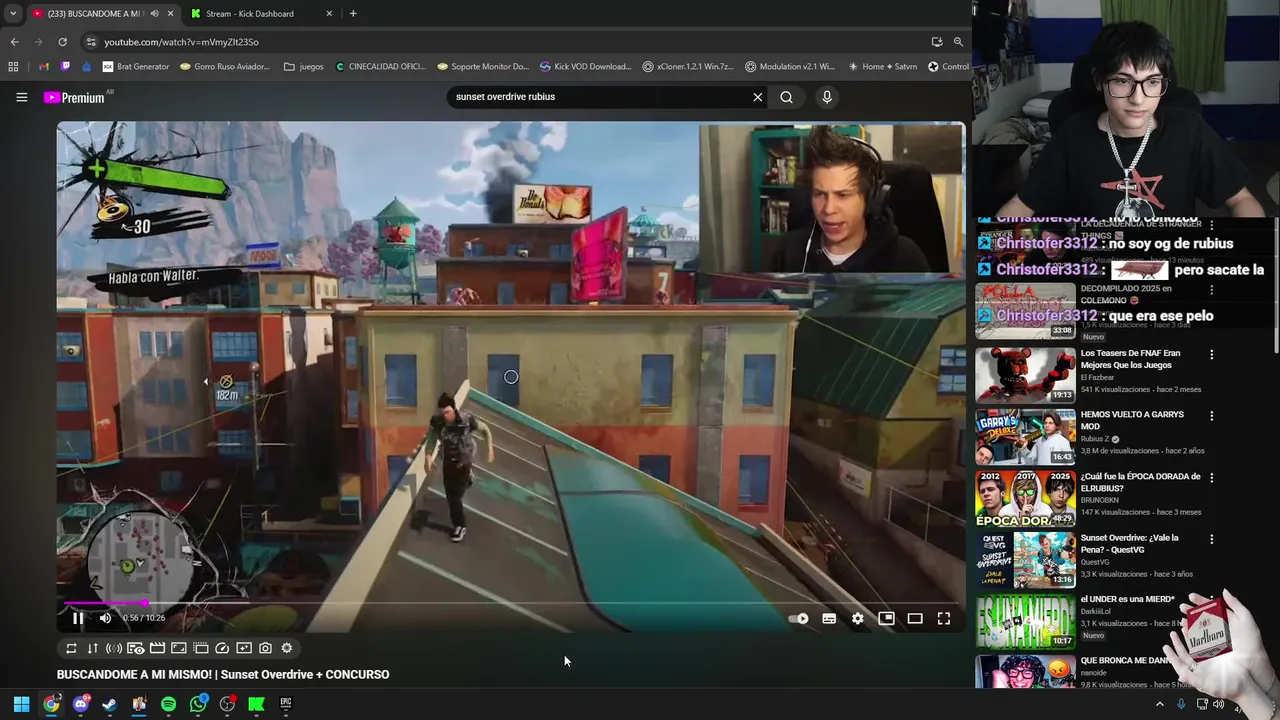This screenshot has width=1280, height=720.
Task: Click the loop icon in the extension toolbar
Action: pos(71,648)
